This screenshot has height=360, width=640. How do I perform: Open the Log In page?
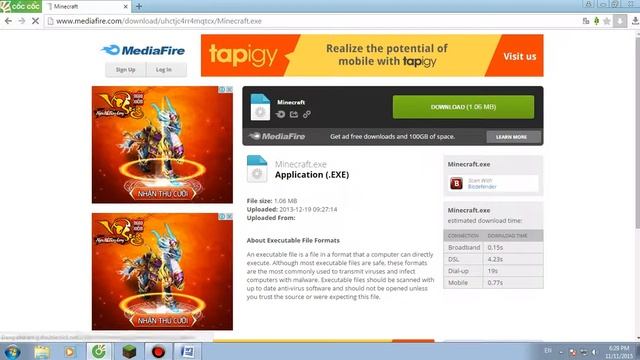[x=164, y=70]
